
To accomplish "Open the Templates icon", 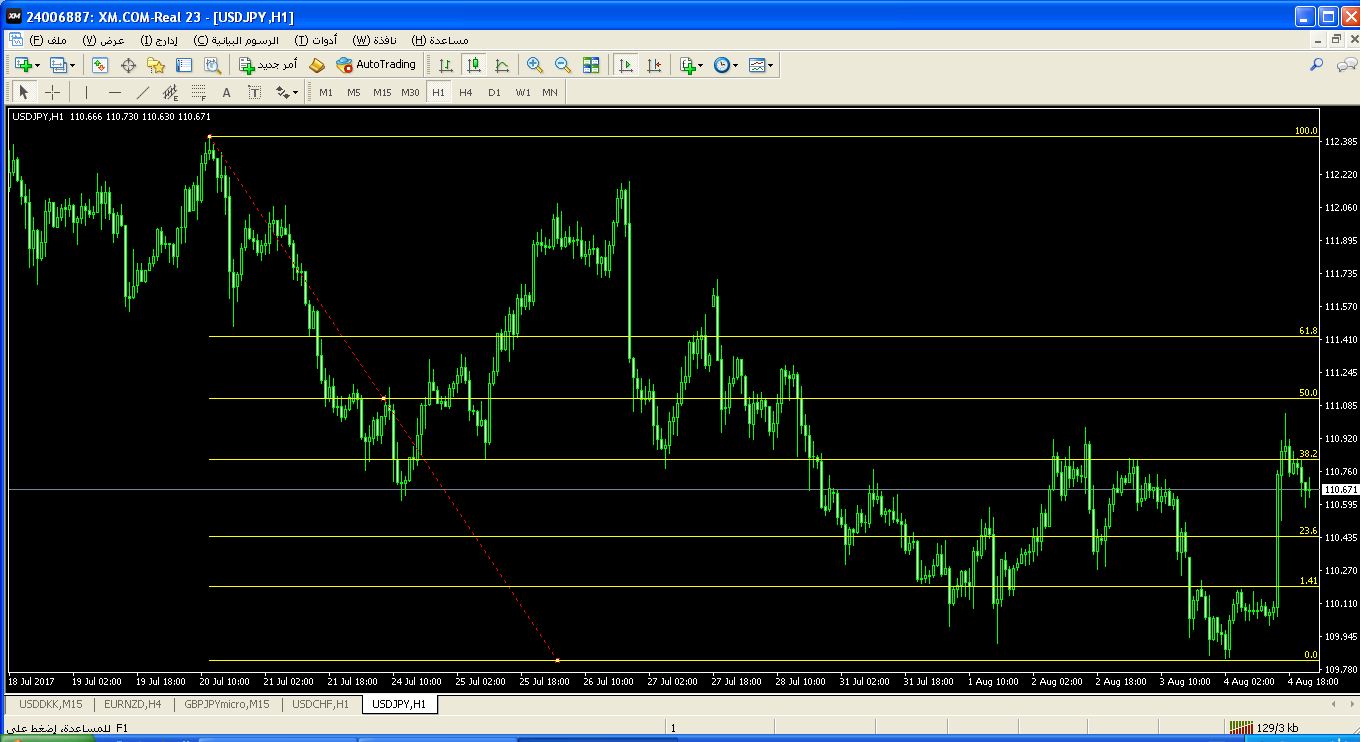I will (757, 65).
